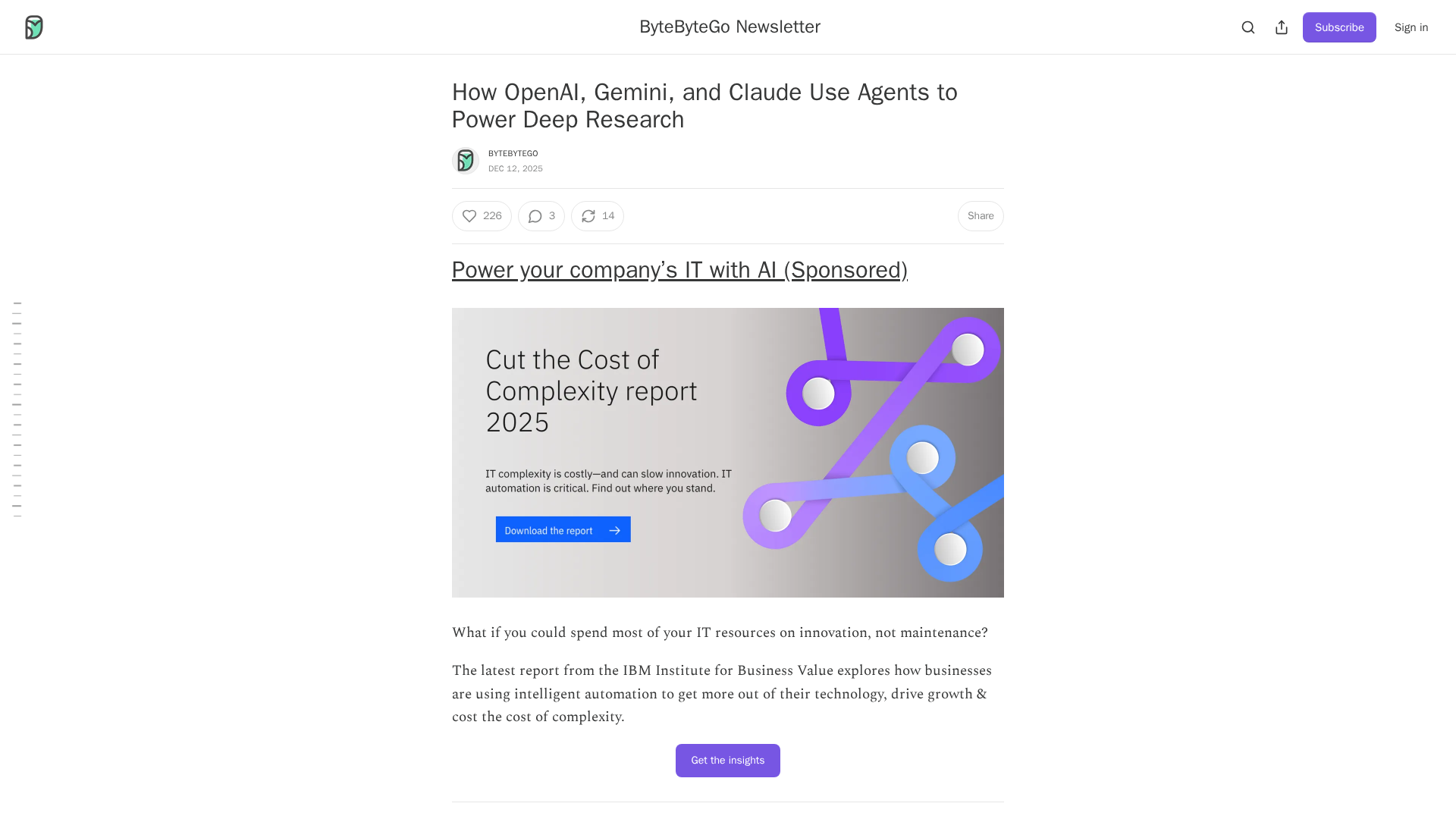Click the BYTEBYTEGO author name
Screen dimensions: 1456x819
[513, 153]
